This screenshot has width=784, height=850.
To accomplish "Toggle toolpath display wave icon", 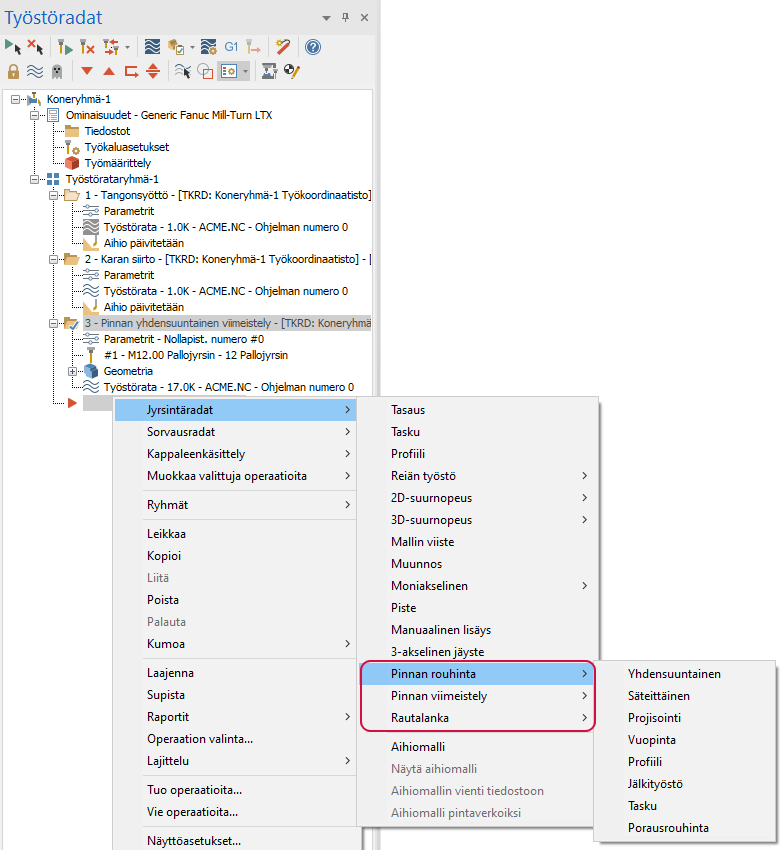I will tap(35, 71).
